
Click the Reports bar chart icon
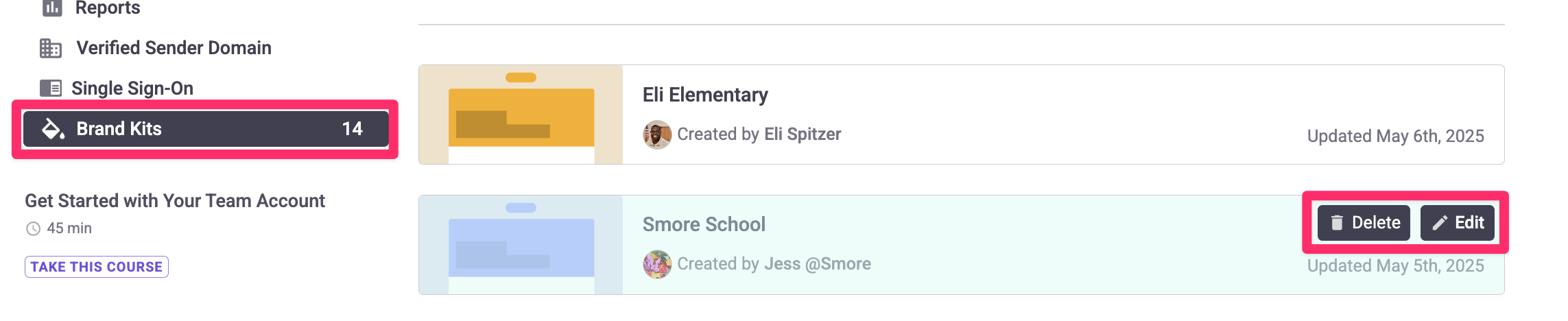(52, 8)
